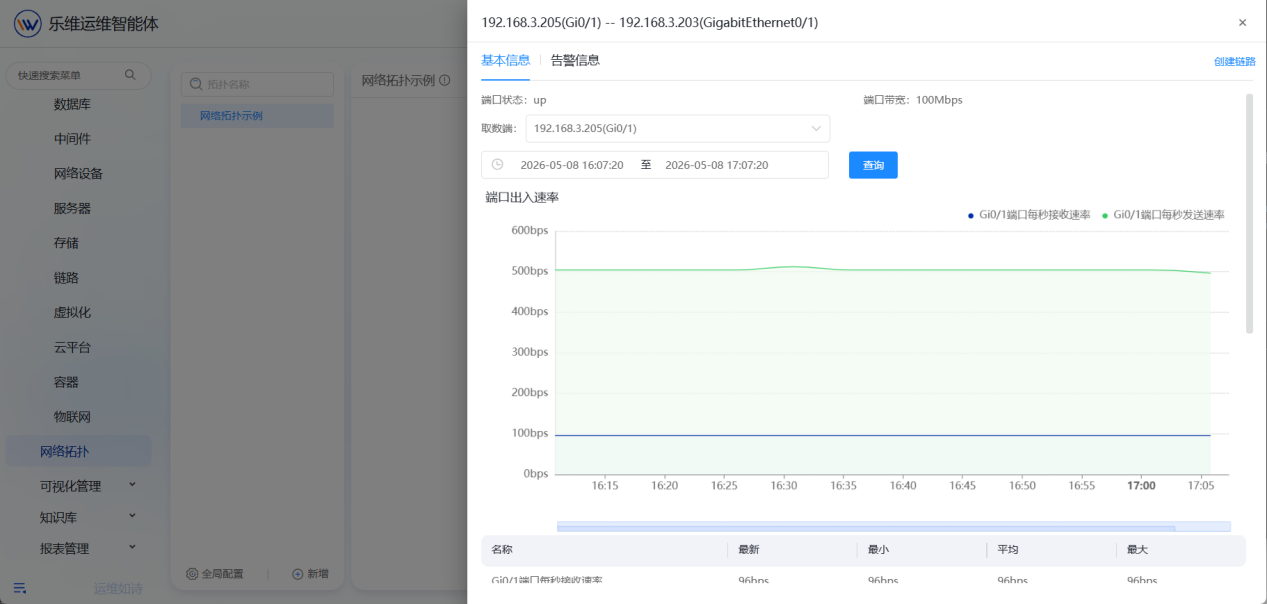Click the 端口出入速率 chart title
The height and width of the screenshot is (604, 1267).
(x=522, y=197)
